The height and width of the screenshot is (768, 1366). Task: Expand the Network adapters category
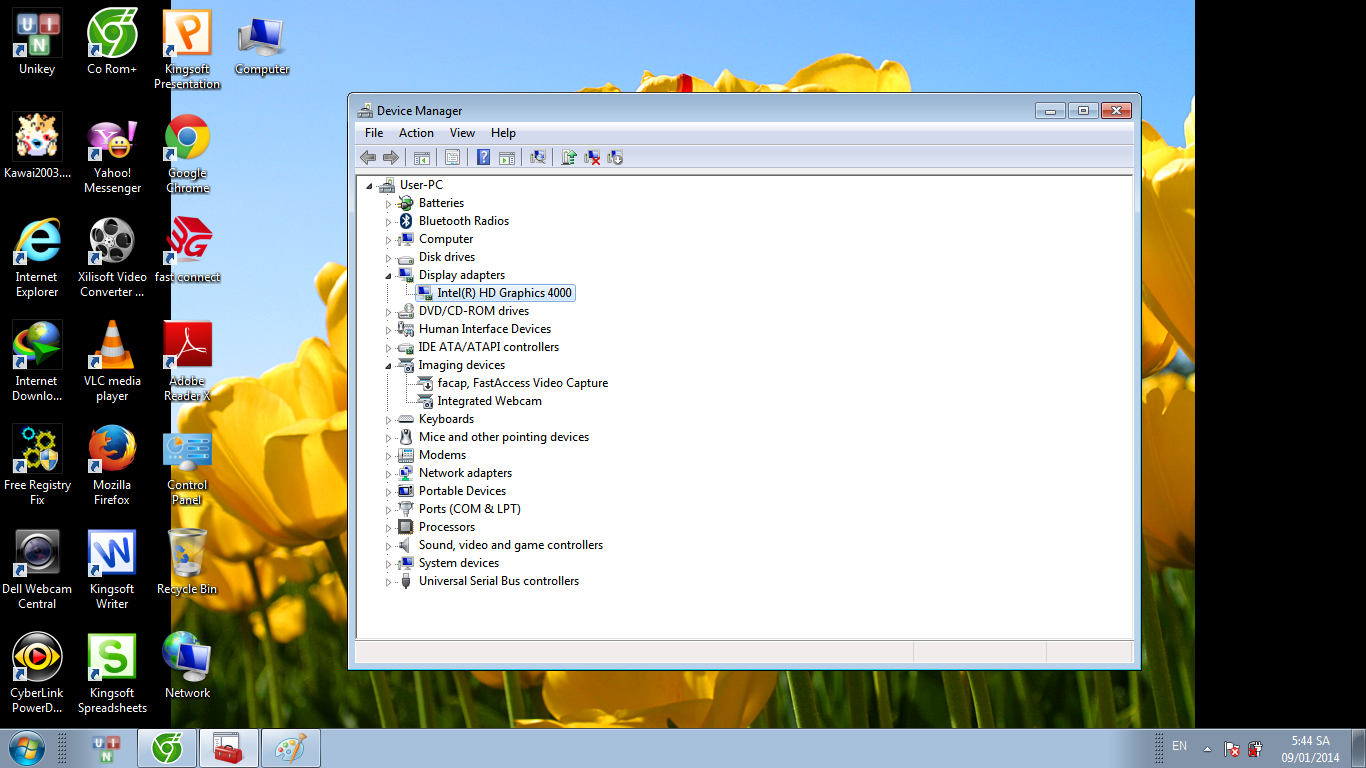(389, 474)
